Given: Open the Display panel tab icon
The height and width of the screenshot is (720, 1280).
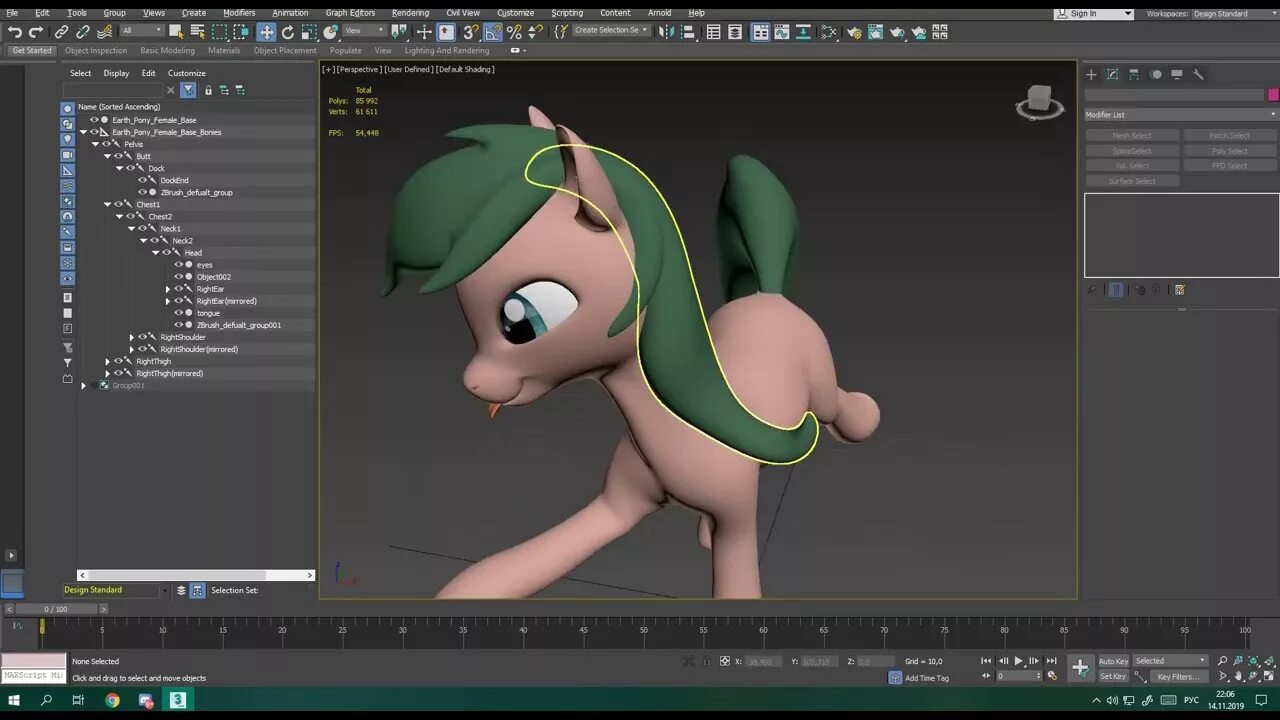Looking at the screenshot, I should [1177, 74].
